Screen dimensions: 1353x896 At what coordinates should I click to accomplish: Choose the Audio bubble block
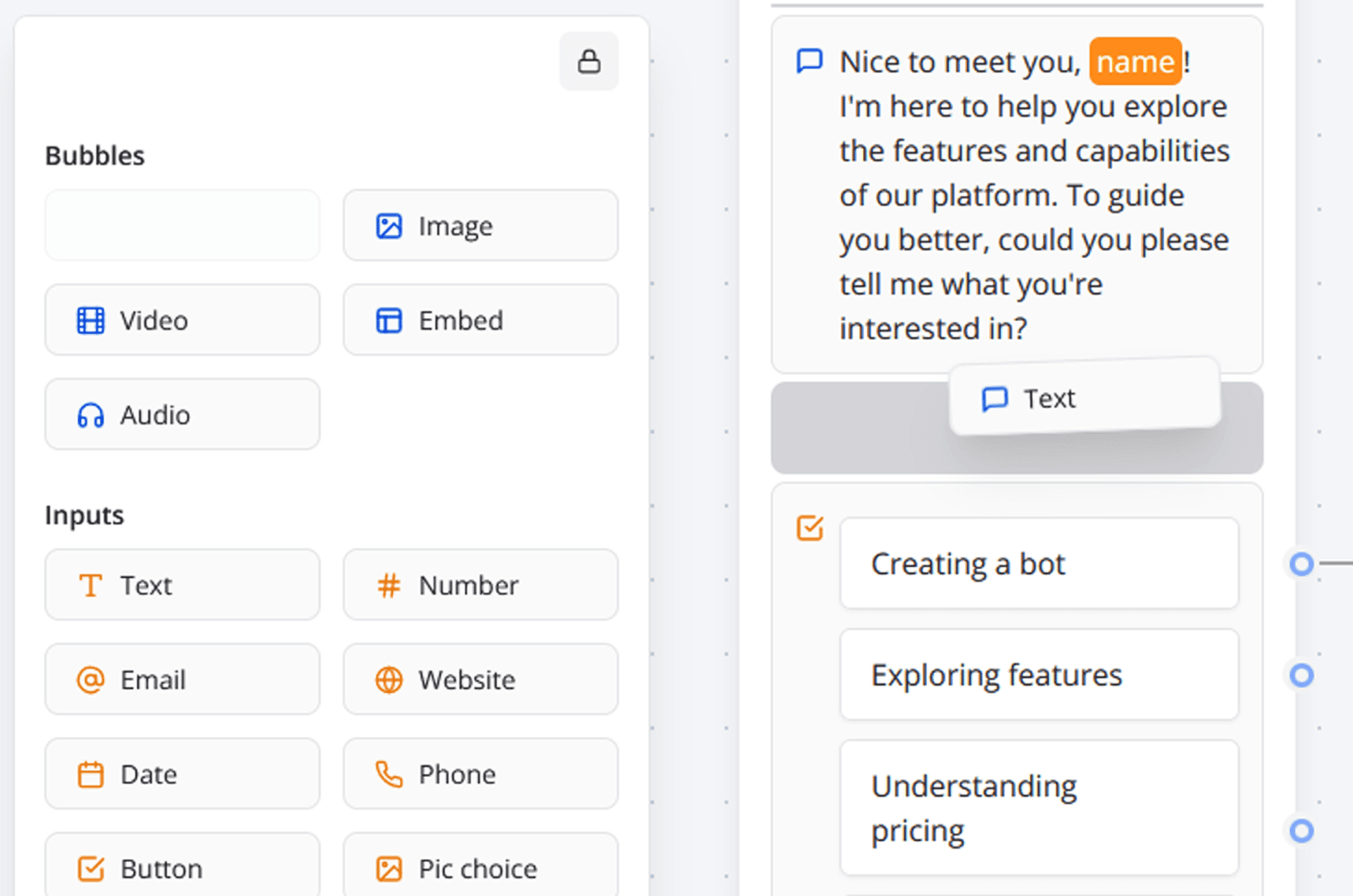pos(182,415)
